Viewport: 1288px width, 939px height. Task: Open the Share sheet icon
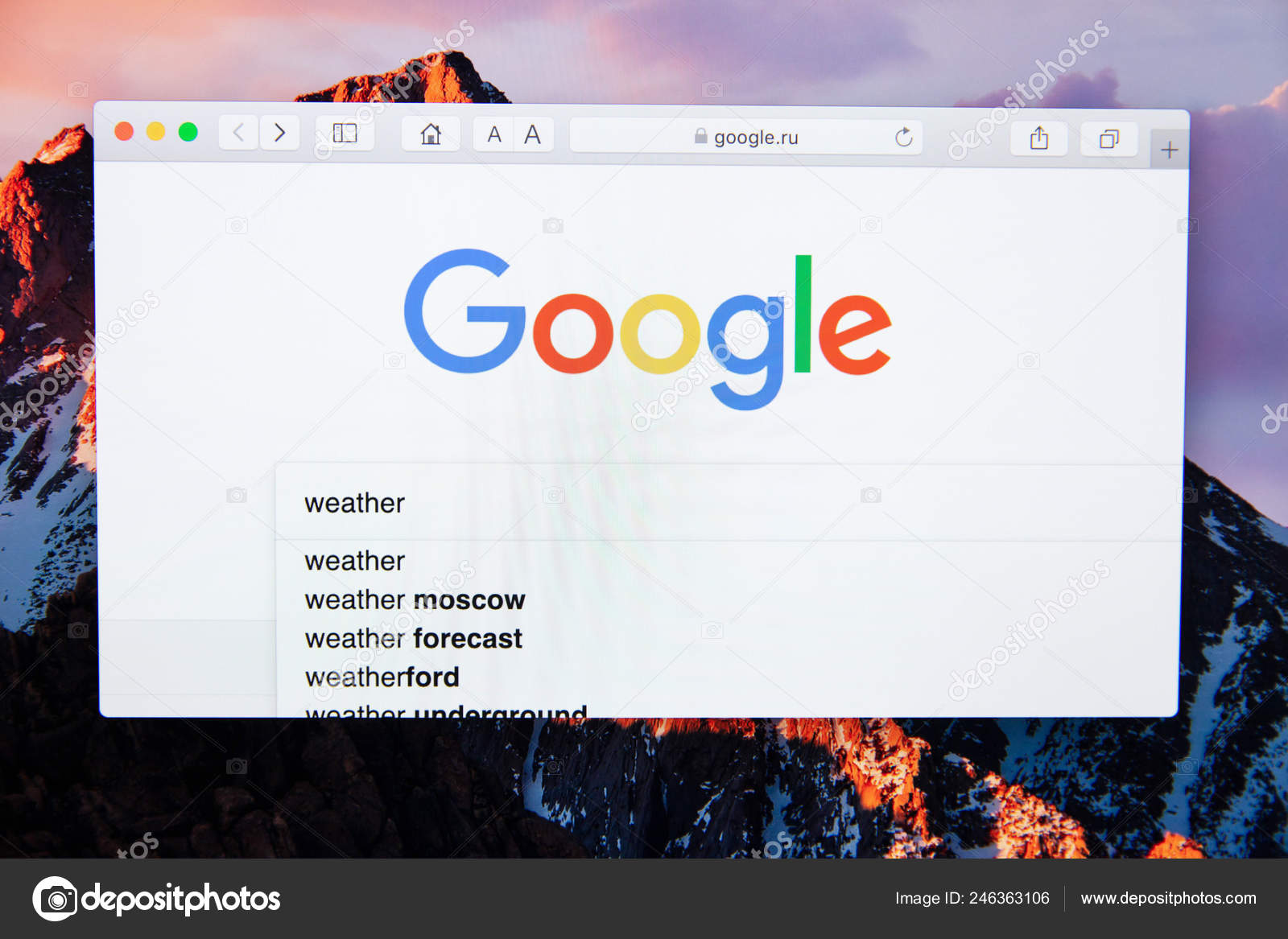click(x=1039, y=138)
